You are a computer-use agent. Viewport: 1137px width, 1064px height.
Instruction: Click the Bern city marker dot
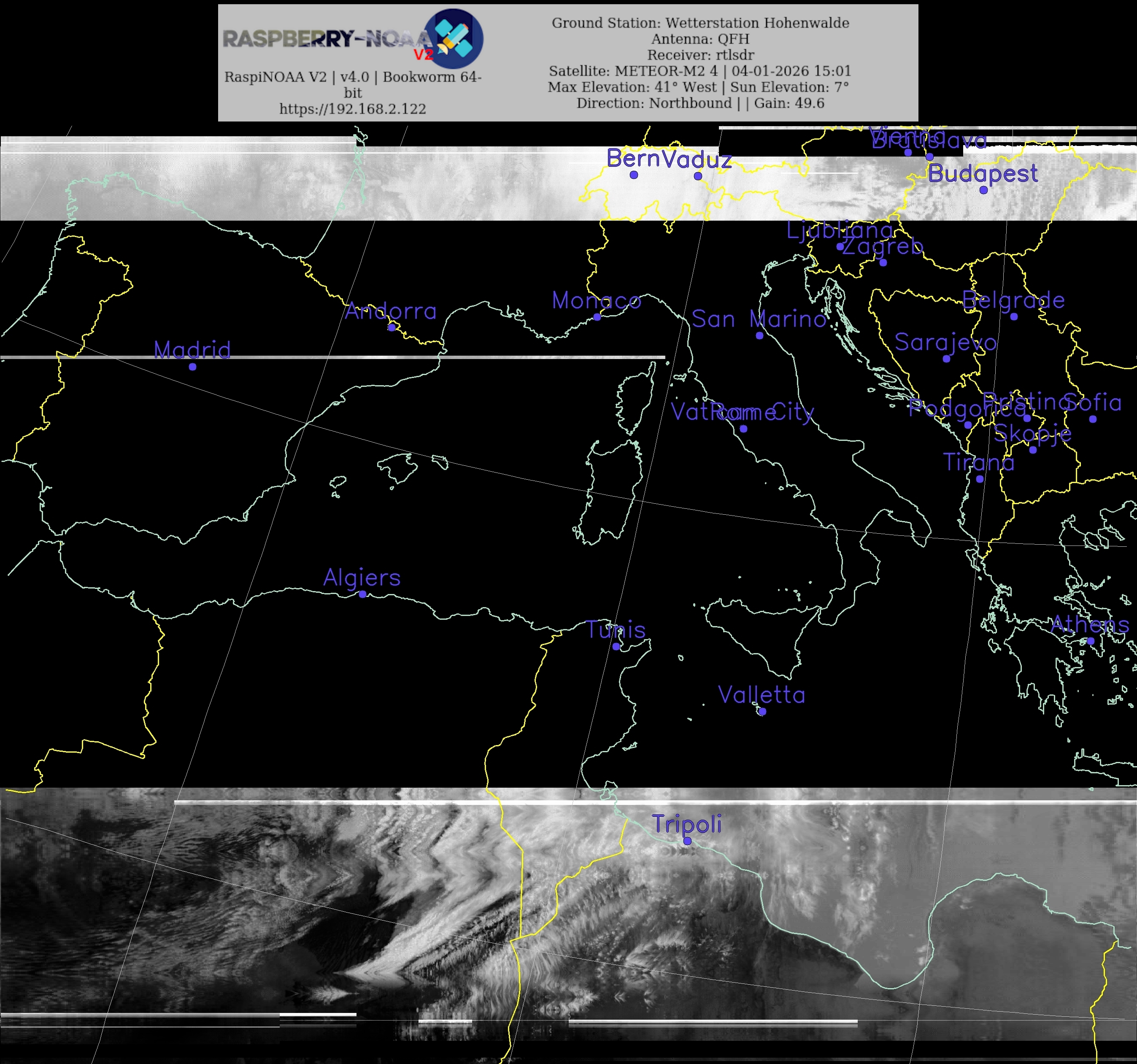(634, 175)
